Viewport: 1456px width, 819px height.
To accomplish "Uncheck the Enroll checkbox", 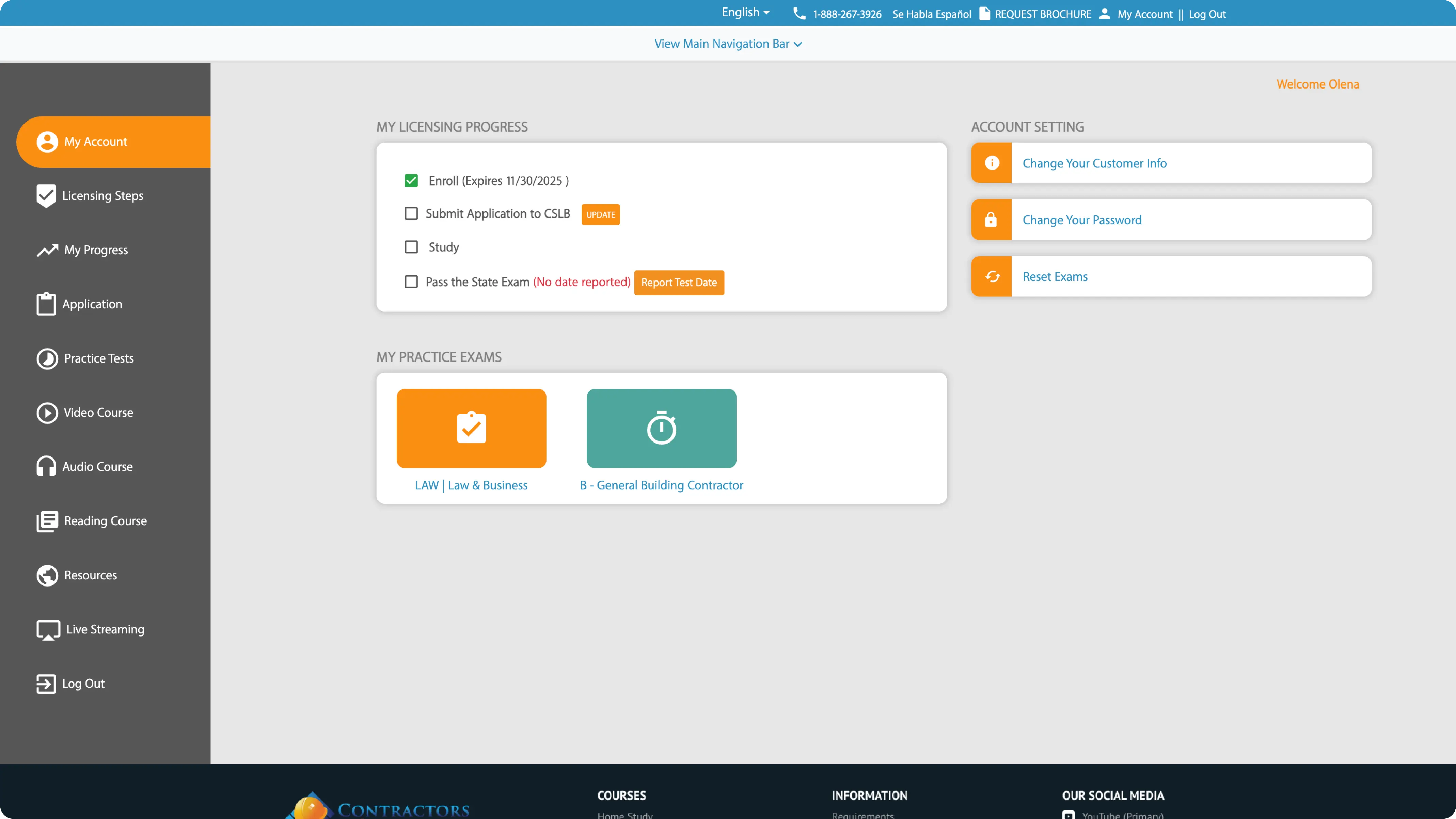I will pyautogui.click(x=411, y=180).
